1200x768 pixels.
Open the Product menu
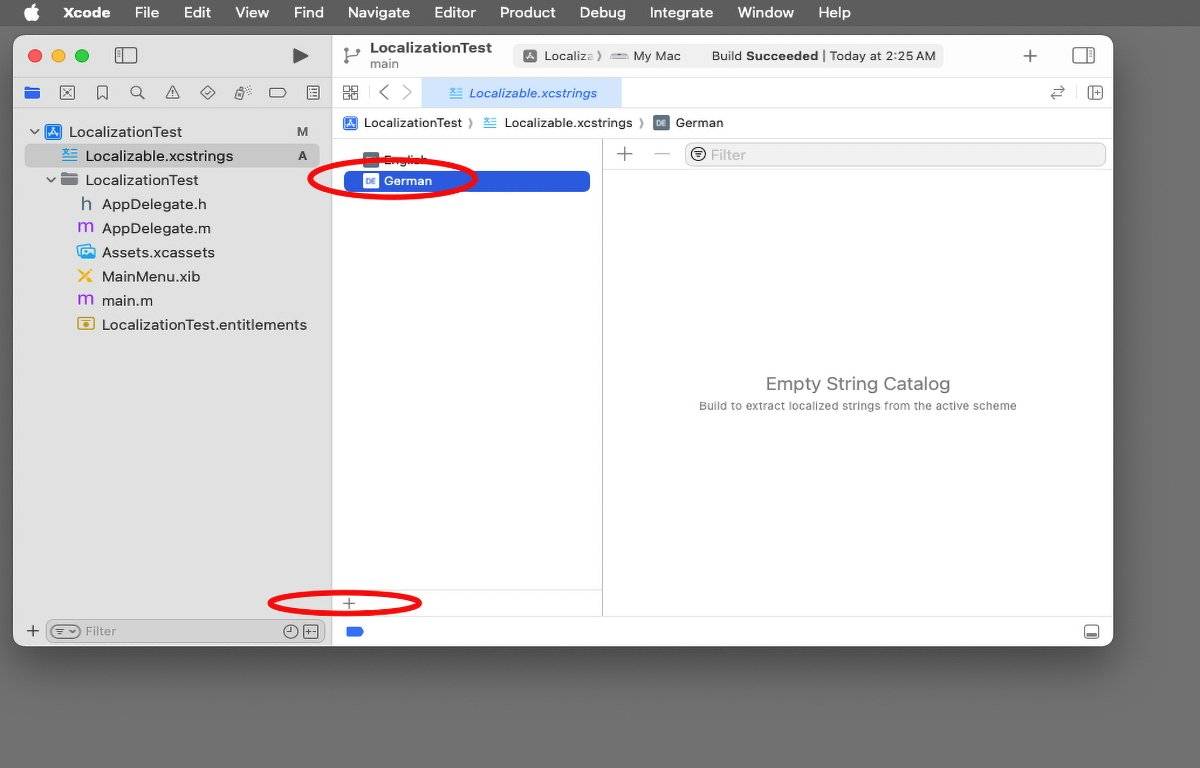[x=527, y=13]
